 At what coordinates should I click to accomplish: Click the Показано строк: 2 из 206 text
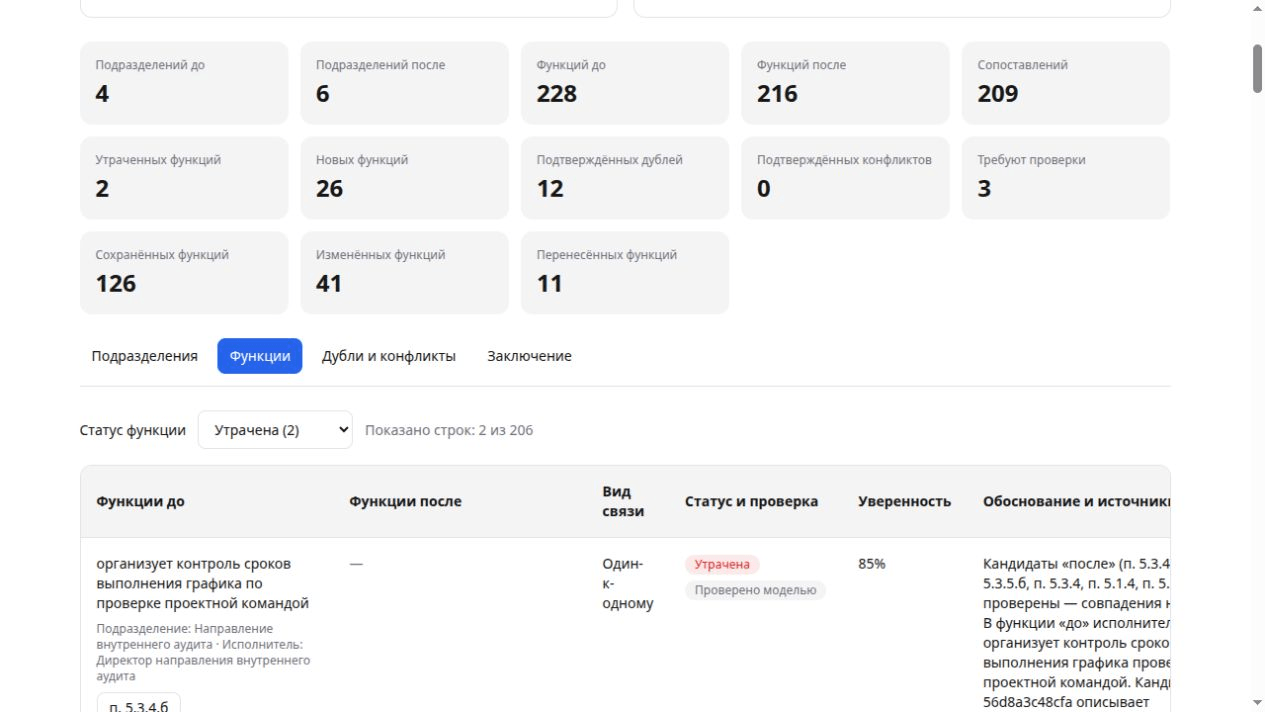(x=449, y=430)
